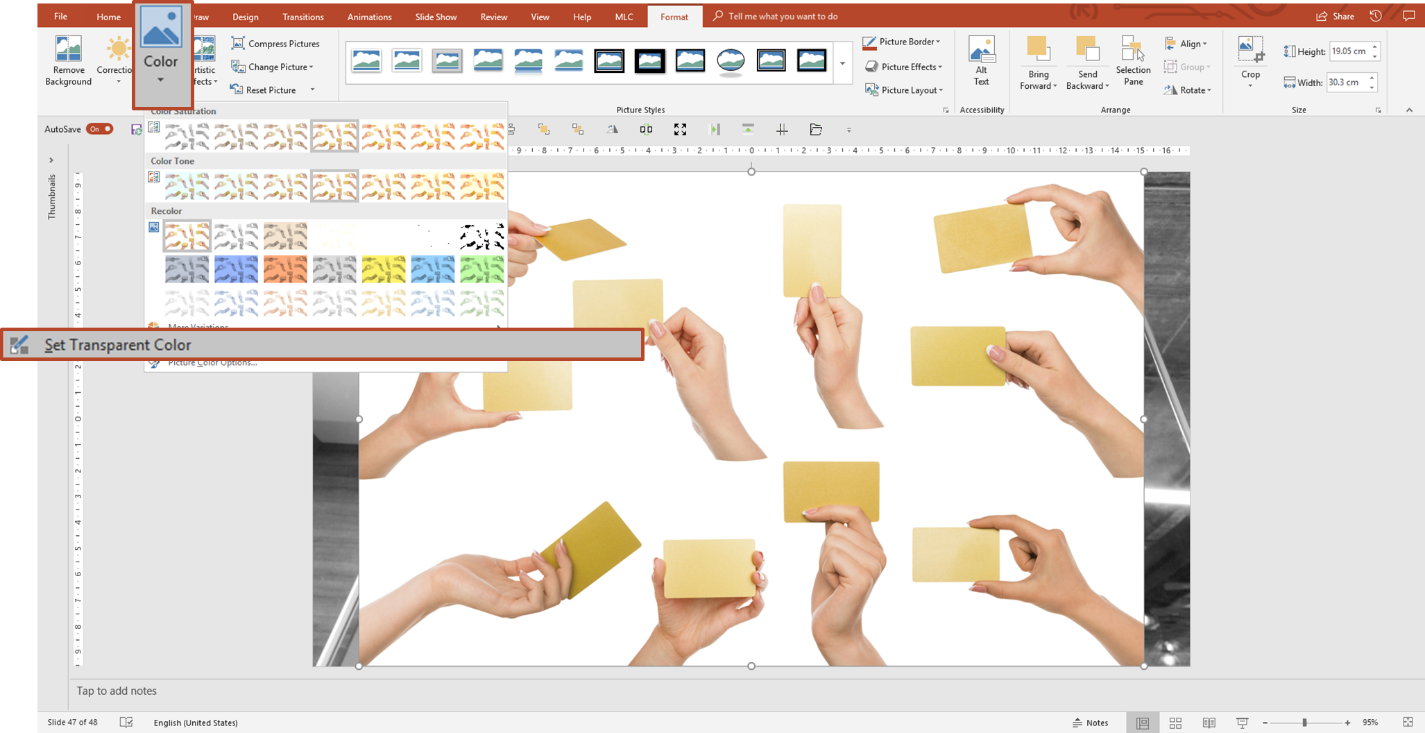
Task: Toggle the Notes pane
Action: [x=1090, y=722]
